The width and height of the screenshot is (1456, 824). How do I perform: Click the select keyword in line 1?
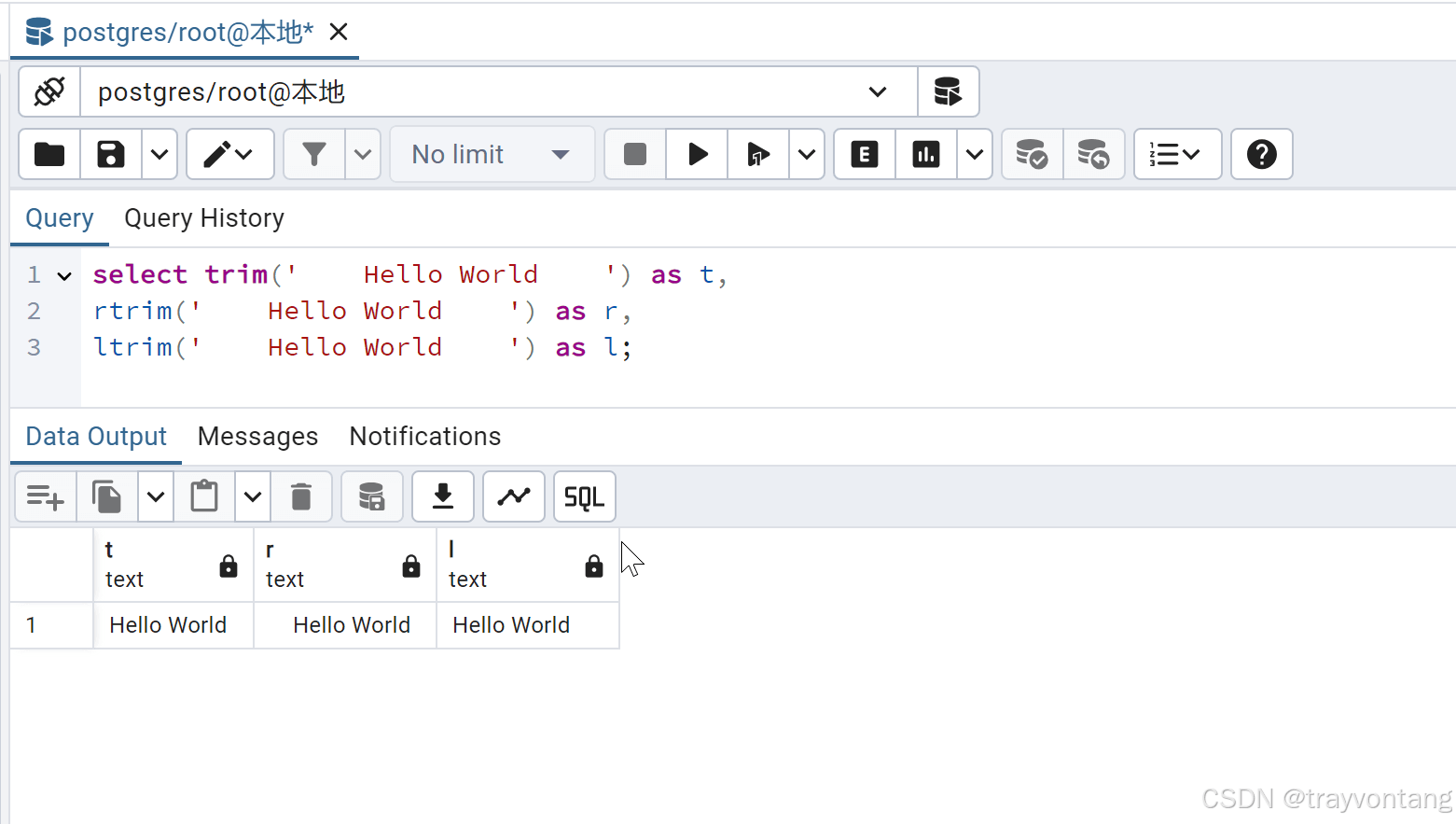(x=140, y=274)
